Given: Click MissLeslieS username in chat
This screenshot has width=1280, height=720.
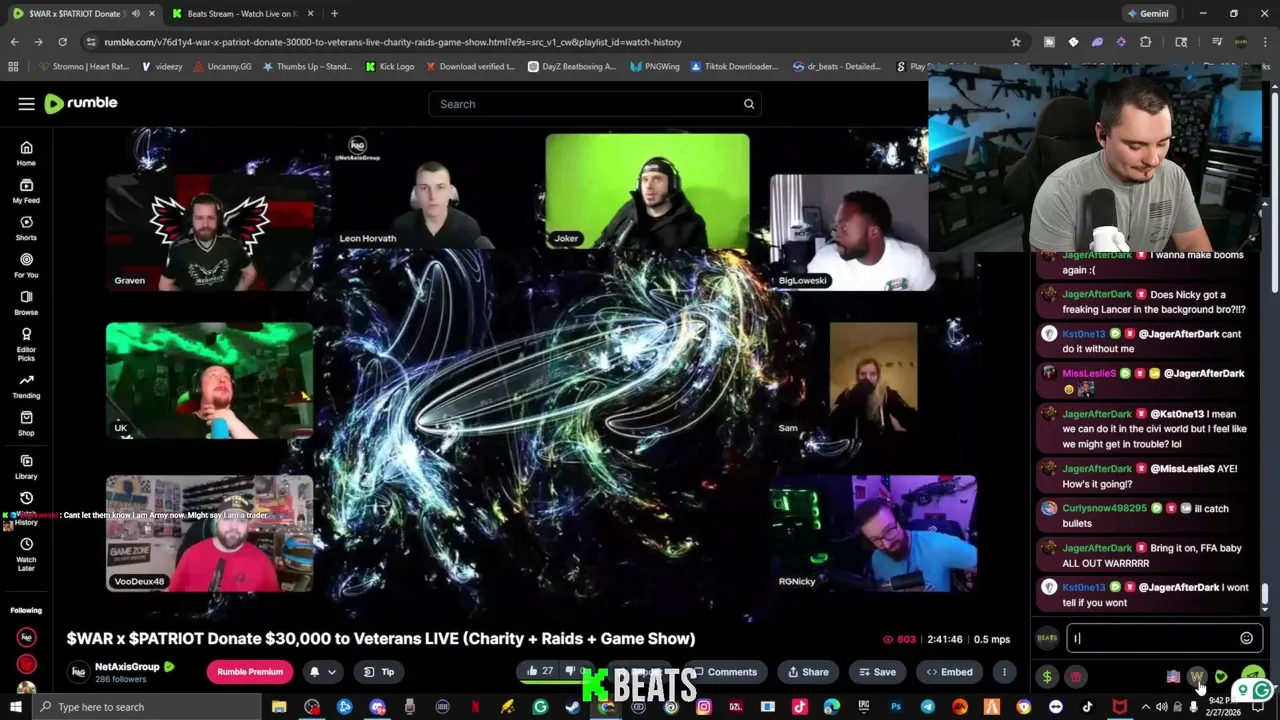Looking at the screenshot, I should click(1089, 373).
